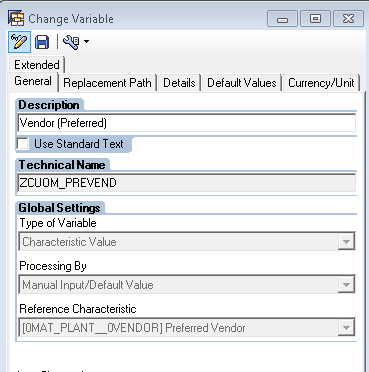This screenshot has height=372, width=369.
Task: Maximize the Change Variable window
Action: click(x=315, y=19)
